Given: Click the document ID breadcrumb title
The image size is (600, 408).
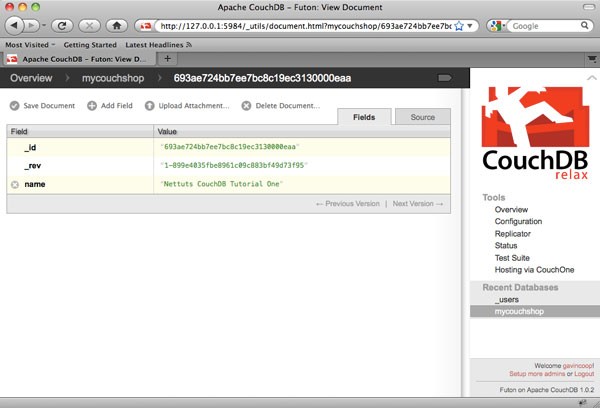Looking at the screenshot, I should pos(262,78).
